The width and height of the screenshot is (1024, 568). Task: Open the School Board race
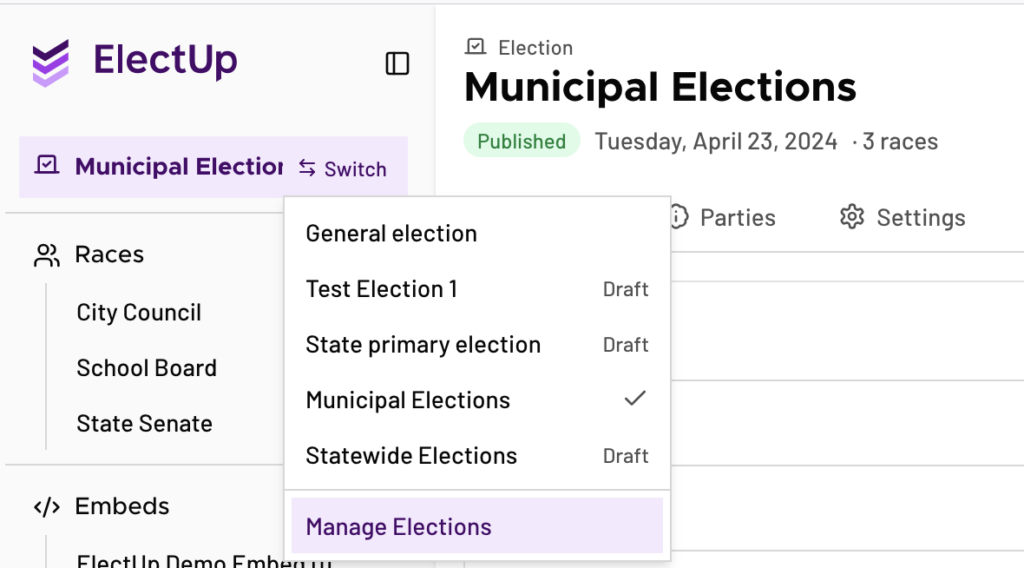pyautogui.click(x=146, y=368)
